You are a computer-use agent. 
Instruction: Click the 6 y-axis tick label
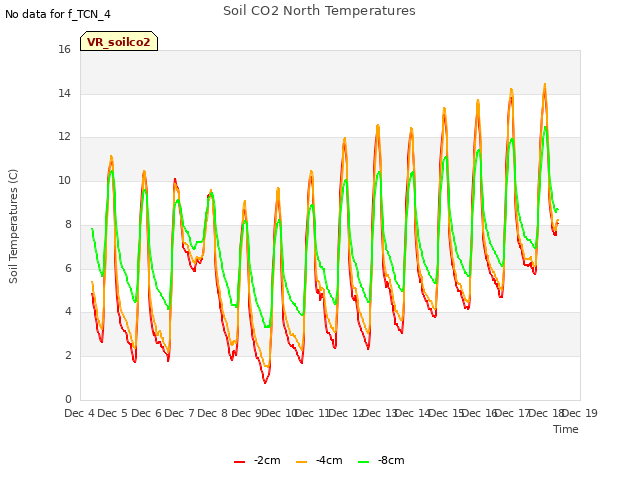coord(68,268)
